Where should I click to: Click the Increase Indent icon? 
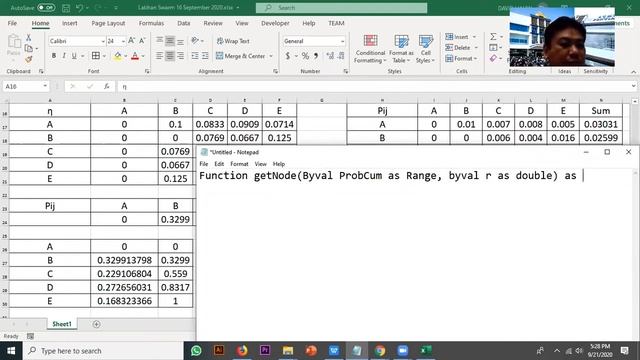click(205, 56)
